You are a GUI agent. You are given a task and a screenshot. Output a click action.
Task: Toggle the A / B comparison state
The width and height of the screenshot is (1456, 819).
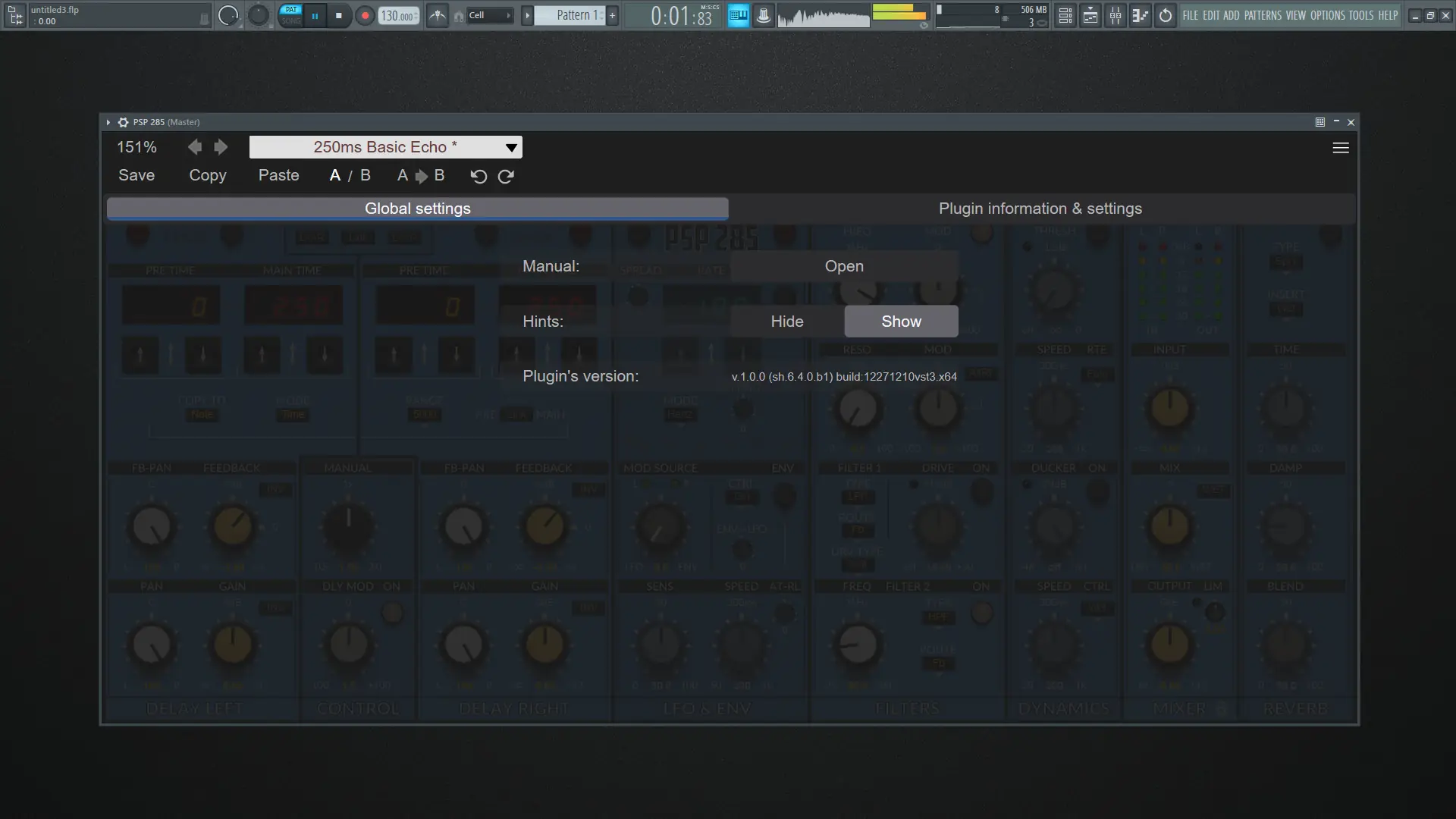point(350,175)
